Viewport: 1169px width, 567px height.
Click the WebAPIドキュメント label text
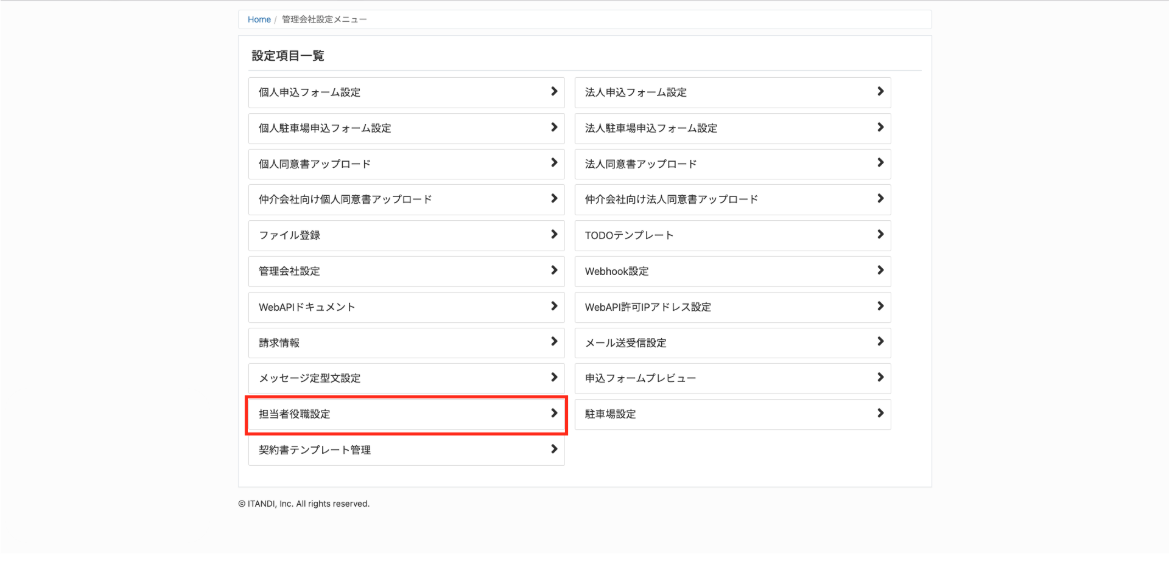tap(307, 307)
